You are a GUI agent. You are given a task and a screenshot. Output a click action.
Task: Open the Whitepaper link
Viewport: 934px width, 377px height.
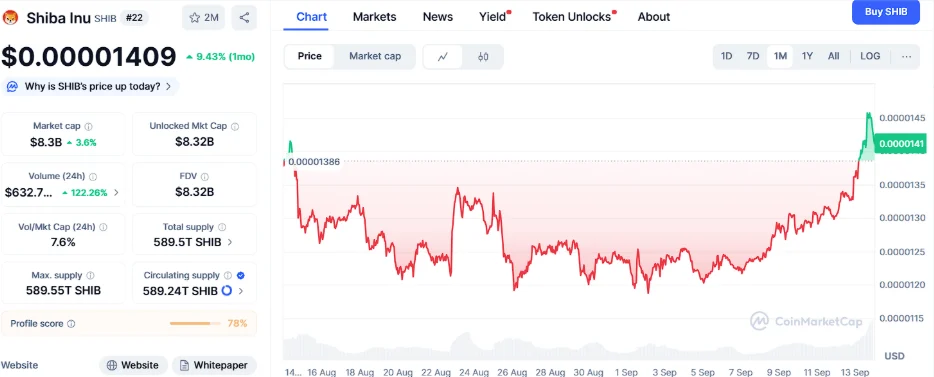(x=214, y=365)
